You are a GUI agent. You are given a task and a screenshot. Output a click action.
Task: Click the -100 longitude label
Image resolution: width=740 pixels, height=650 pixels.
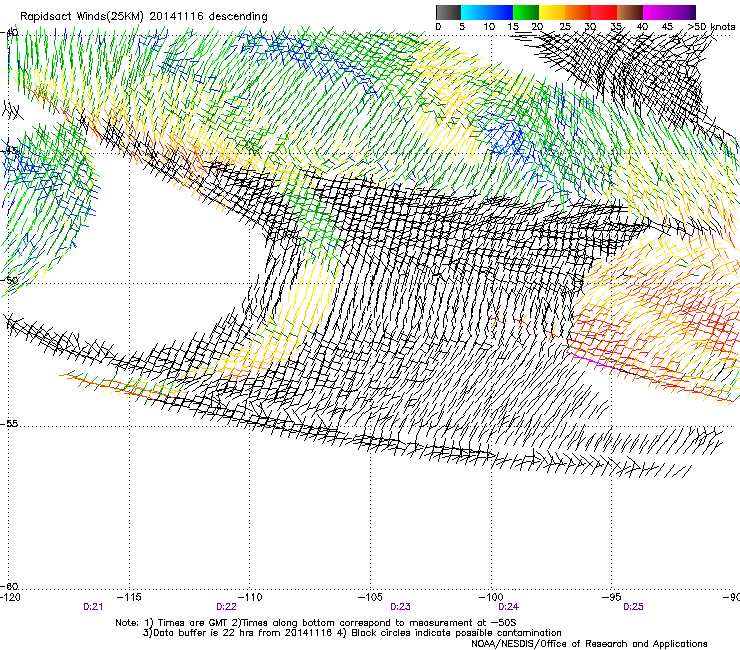tap(491, 597)
